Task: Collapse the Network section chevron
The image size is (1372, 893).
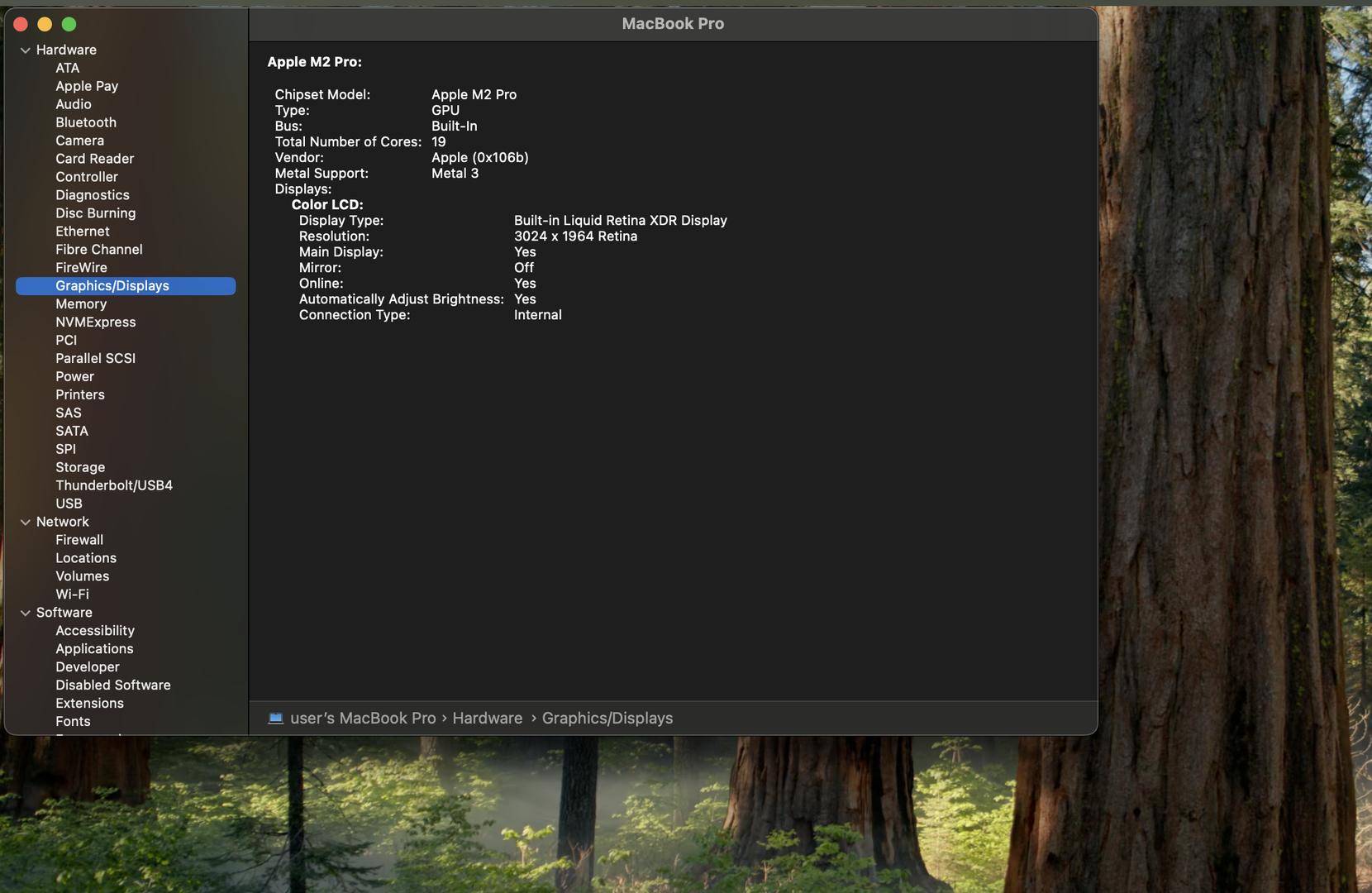Action: [x=26, y=523]
